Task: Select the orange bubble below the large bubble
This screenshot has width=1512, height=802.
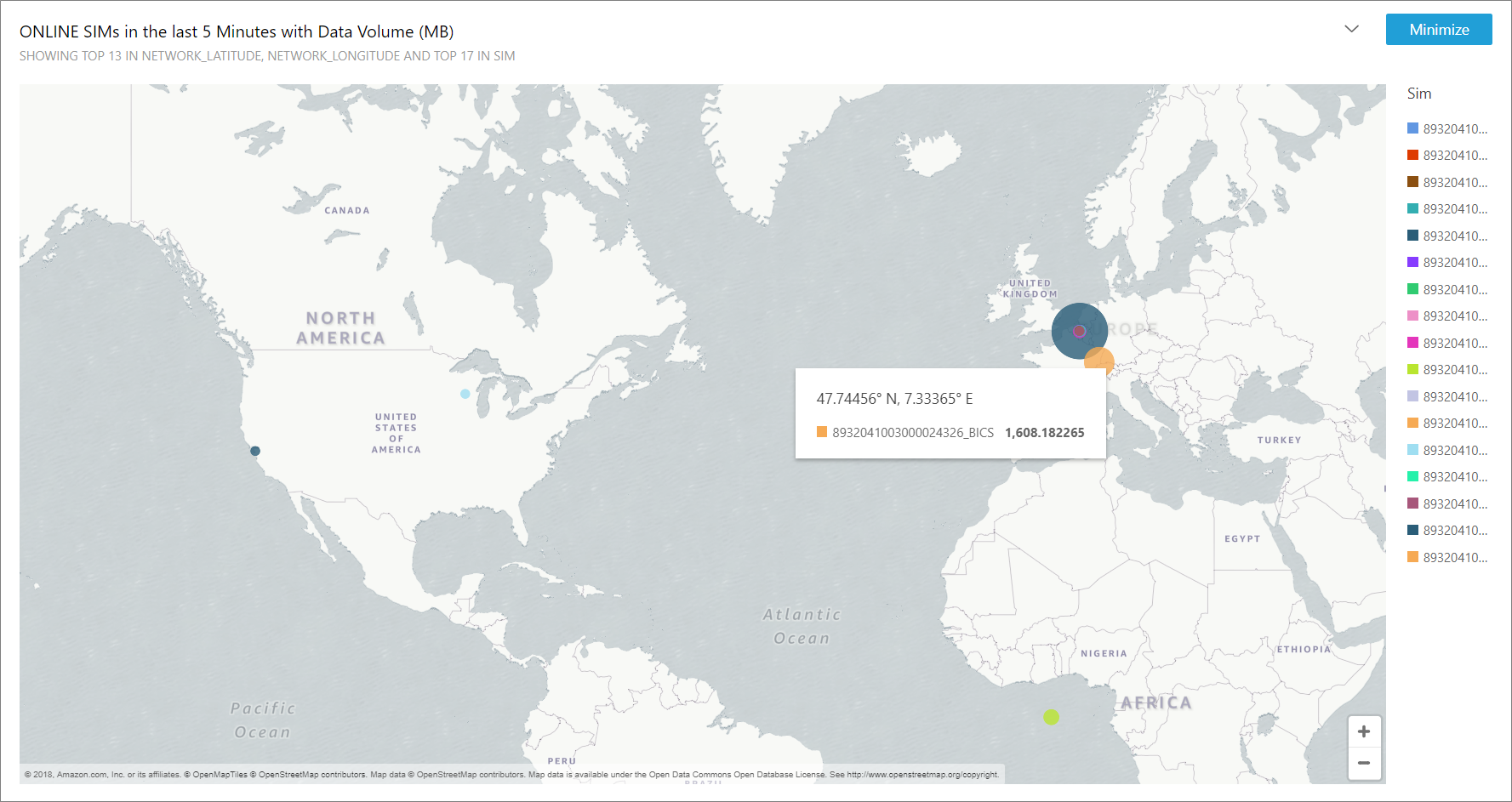Action: click(x=1099, y=360)
